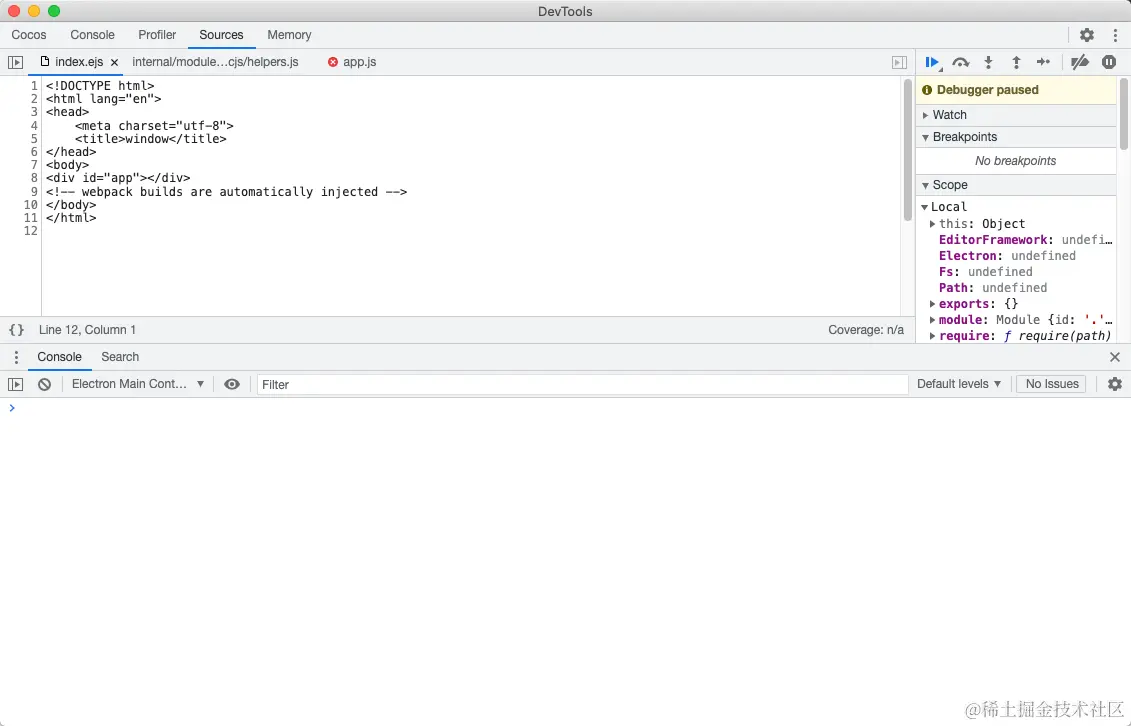
Task: Click the EditorFramework variable
Action: point(1025,239)
